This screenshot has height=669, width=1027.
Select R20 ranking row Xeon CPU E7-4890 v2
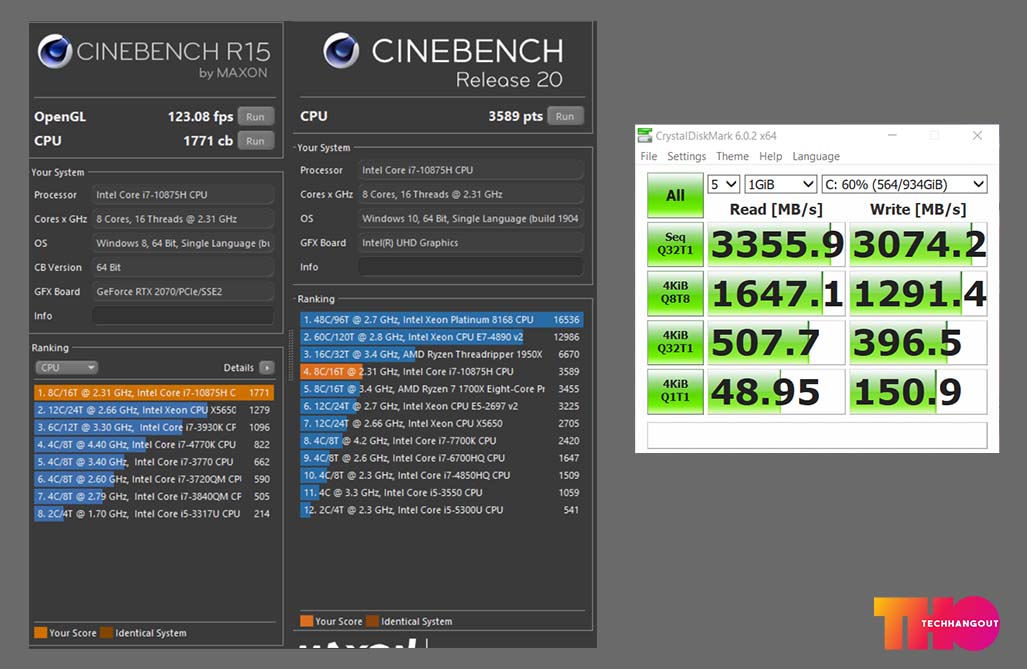coord(441,337)
